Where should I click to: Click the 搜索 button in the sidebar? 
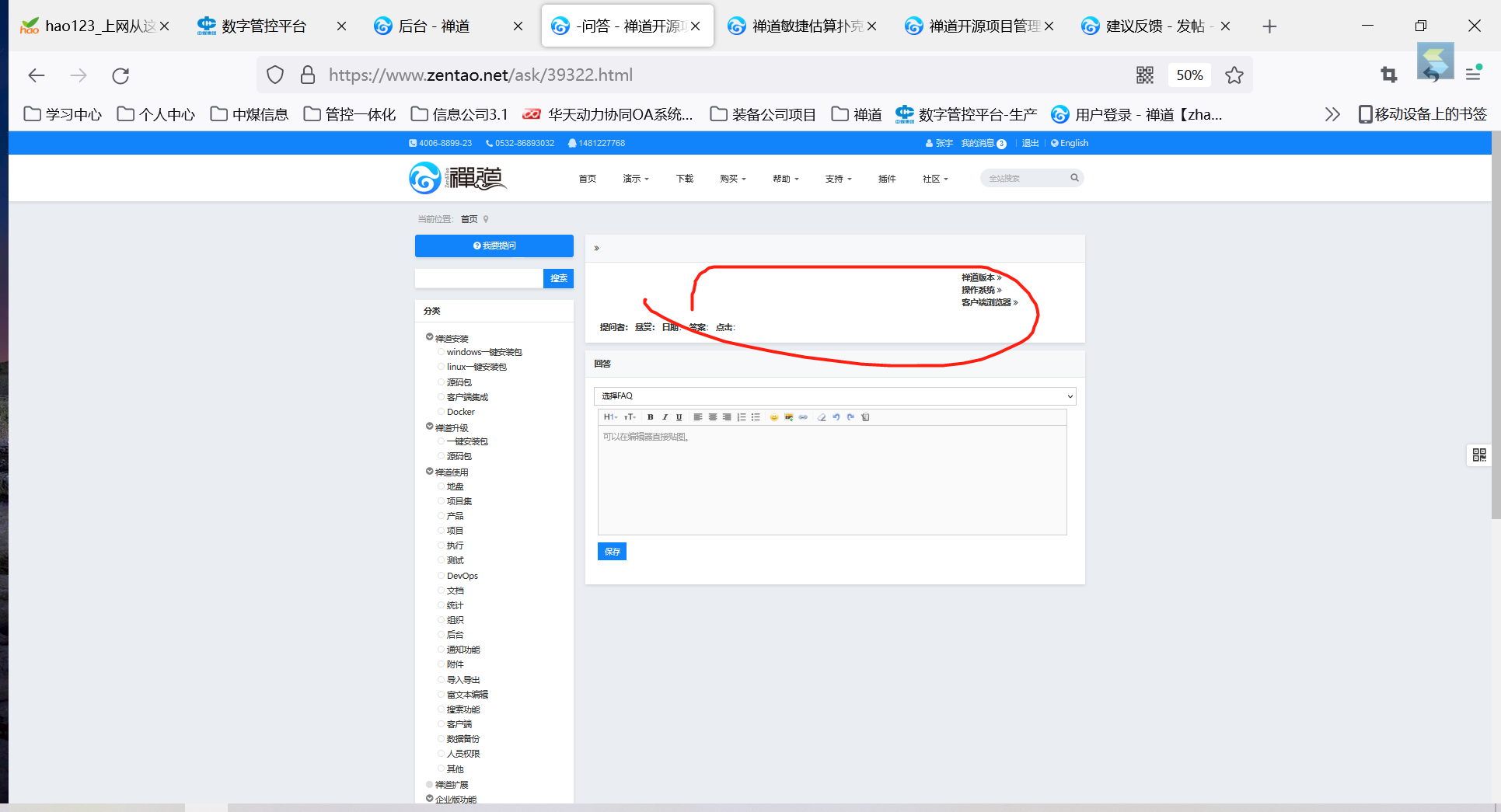pyautogui.click(x=558, y=278)
